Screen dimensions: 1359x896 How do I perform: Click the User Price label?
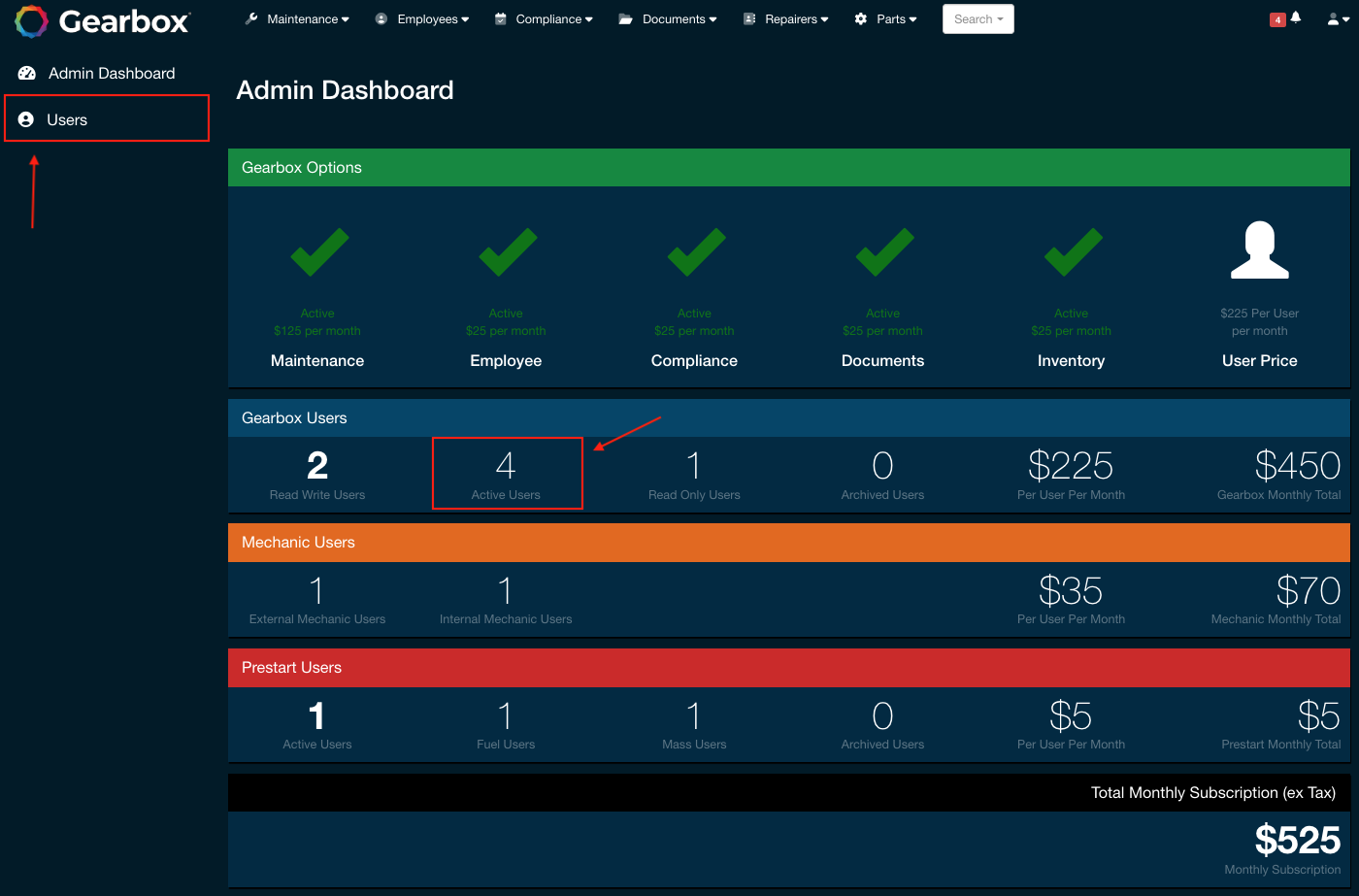1260,361
